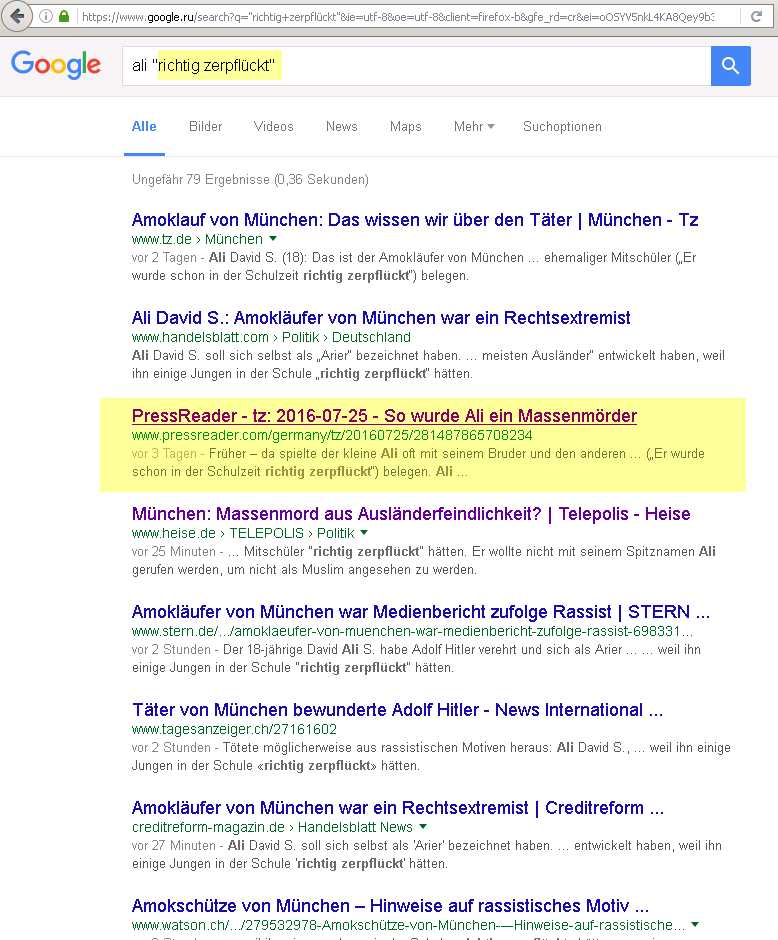Open site information via the info icon
778x940 pixels.
[46, 16]
